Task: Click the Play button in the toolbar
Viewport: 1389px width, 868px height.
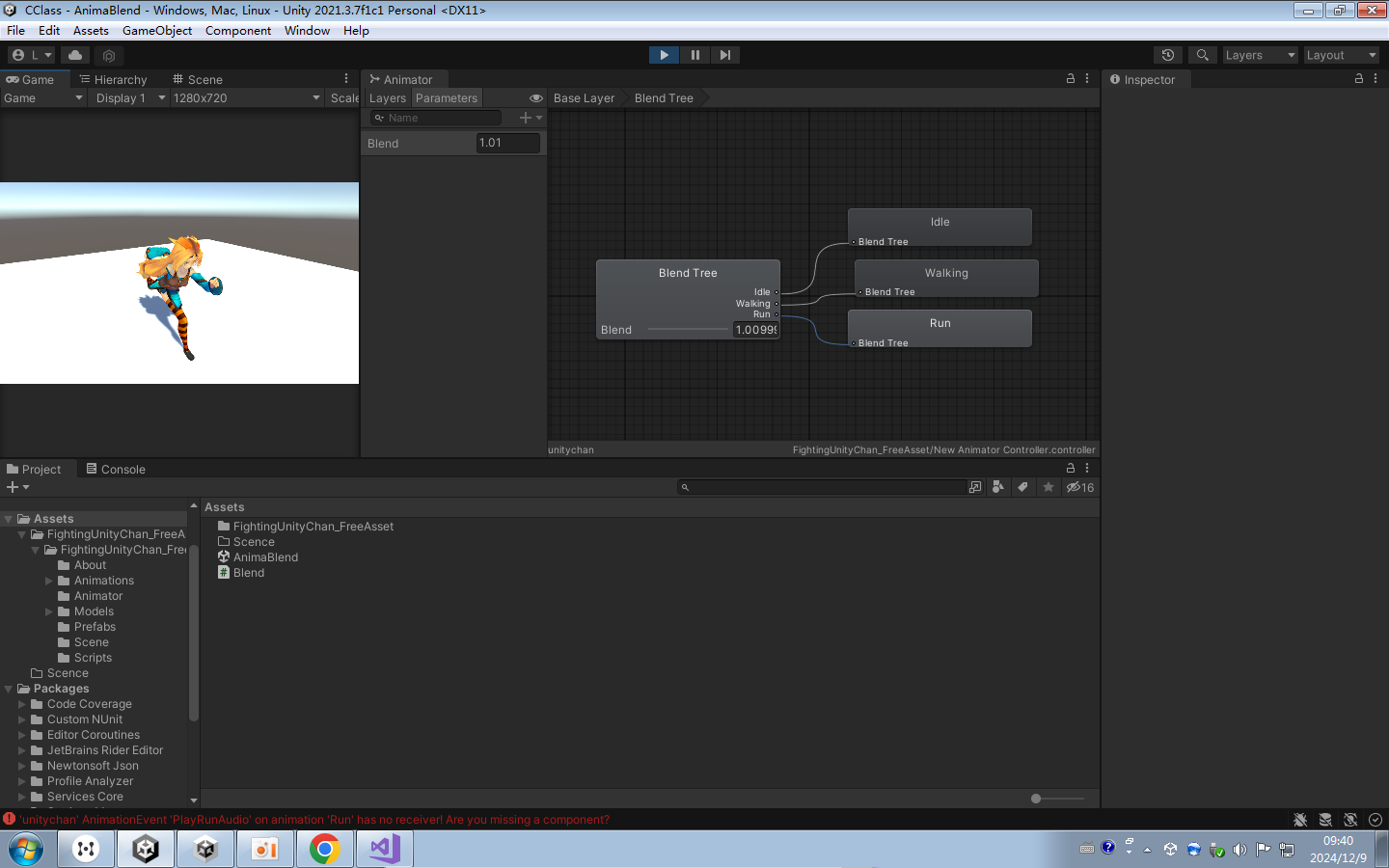Action: pos(664,55)
